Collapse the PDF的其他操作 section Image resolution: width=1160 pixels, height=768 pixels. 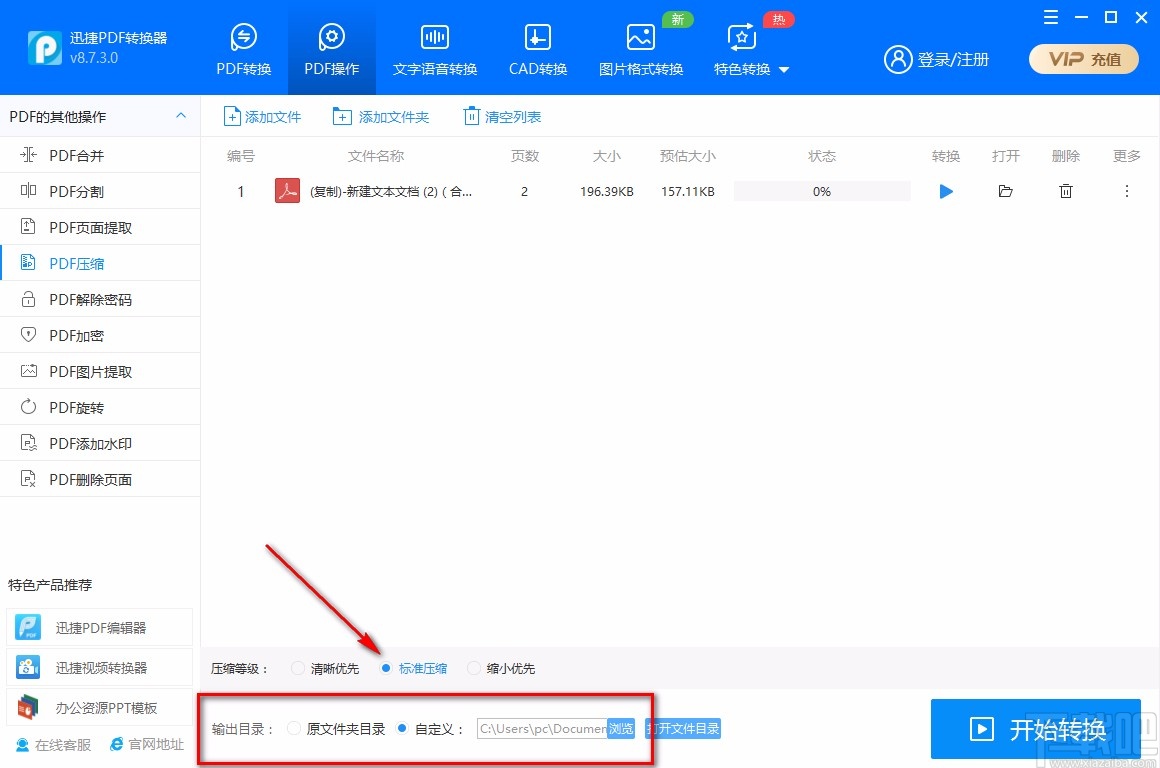[181, 116]
